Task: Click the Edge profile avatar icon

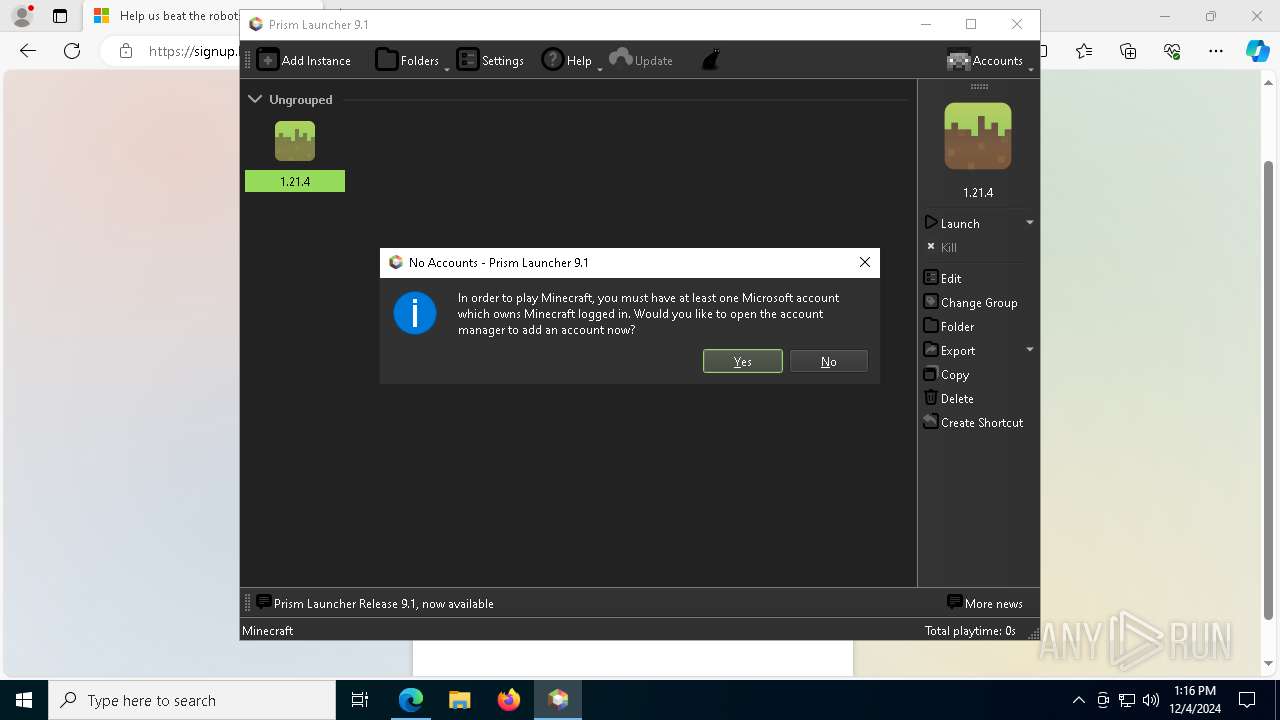Action: [x=22, y=16]
